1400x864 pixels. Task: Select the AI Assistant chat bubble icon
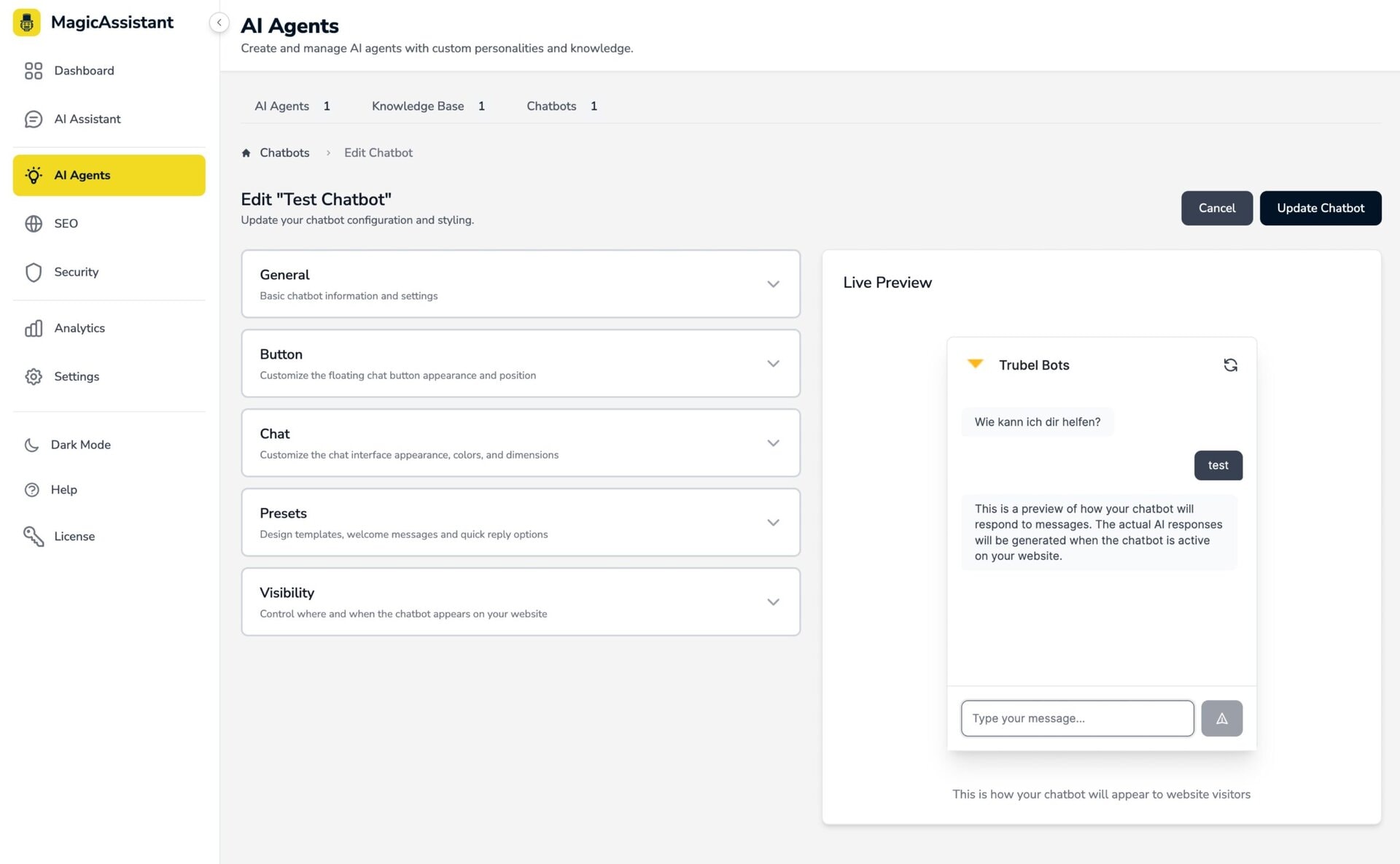click(x=34, y=119)
